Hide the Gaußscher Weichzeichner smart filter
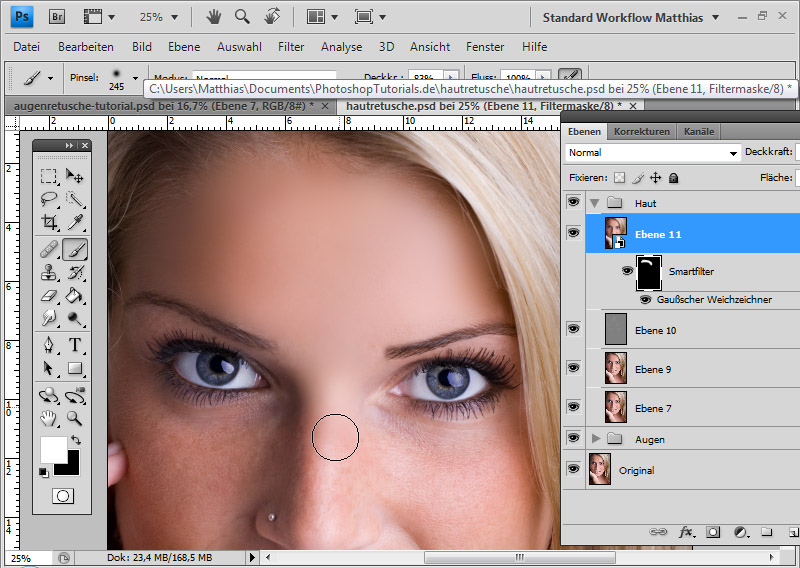This screenshot has height=568, width=800. (645, 299)
